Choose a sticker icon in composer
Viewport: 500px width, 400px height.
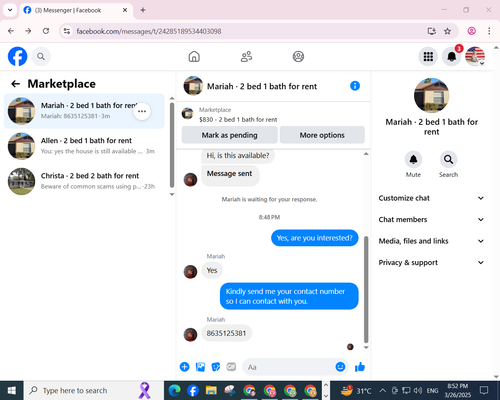click(x=216, y=367)
